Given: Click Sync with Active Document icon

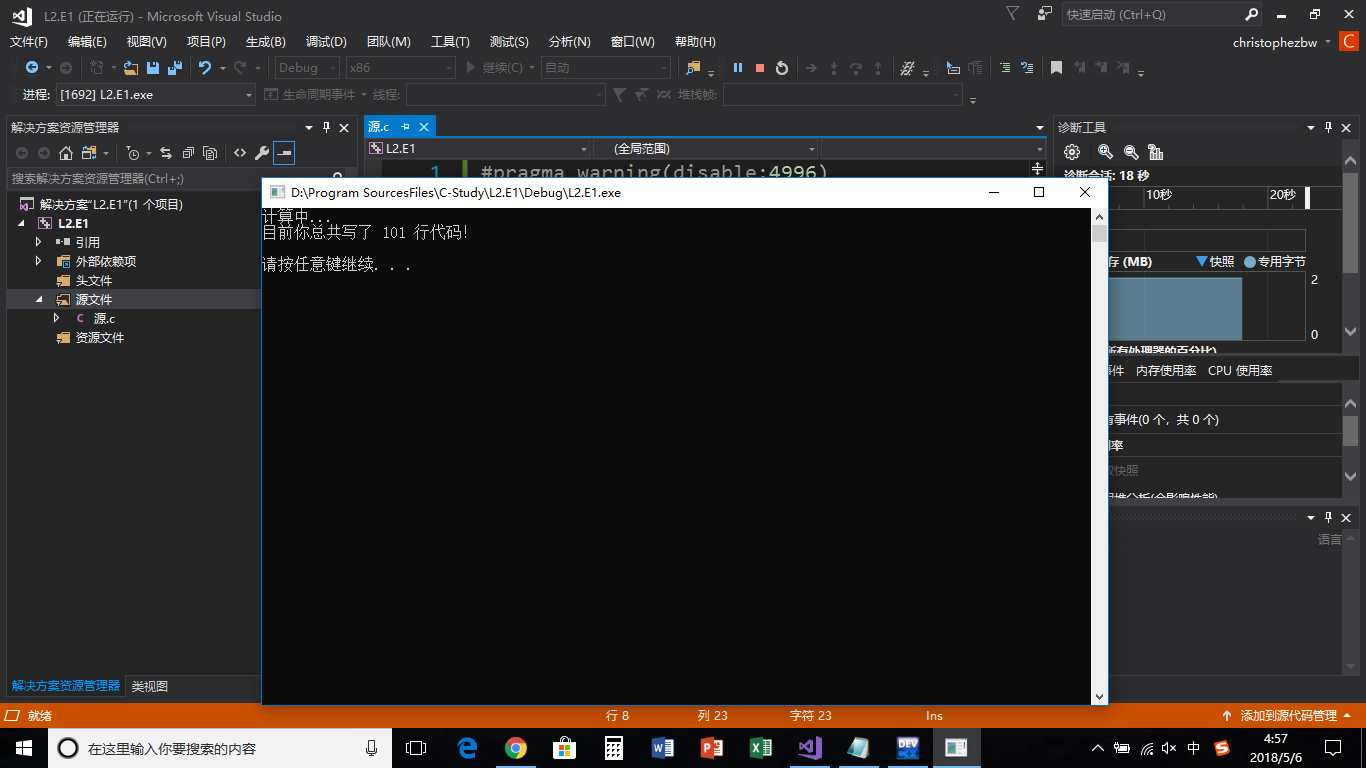Looking at the screenshot, I should 166,153.
